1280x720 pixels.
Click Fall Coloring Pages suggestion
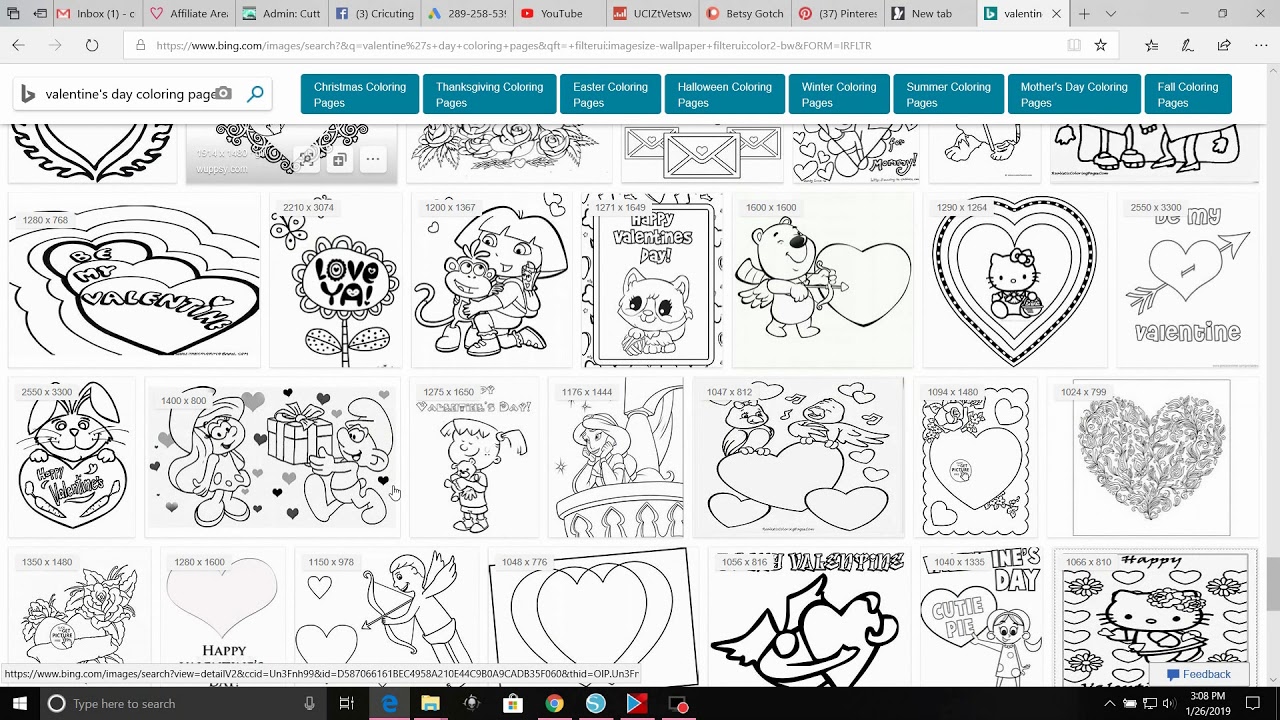click(1187, 95)
